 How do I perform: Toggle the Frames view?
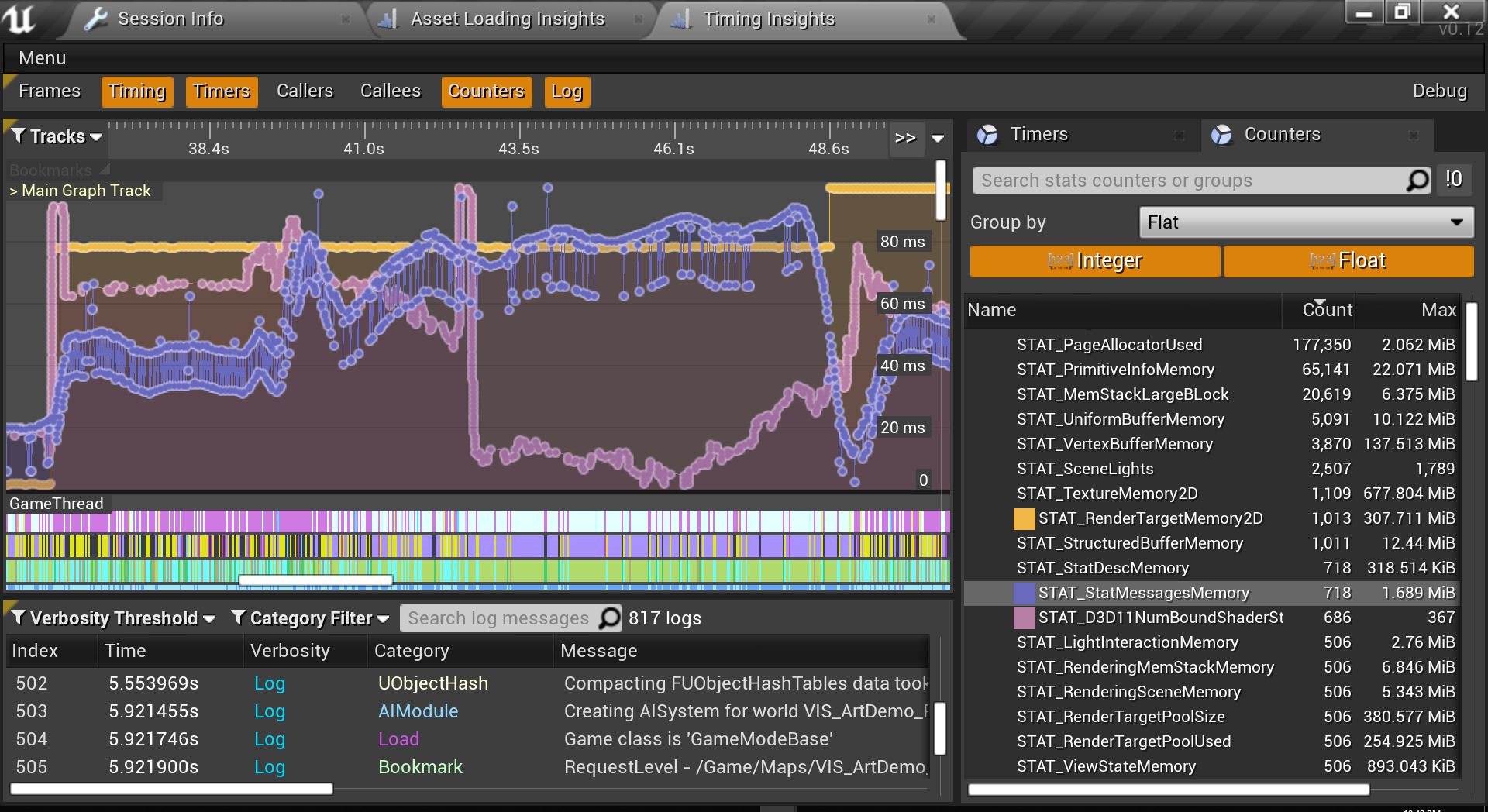click(x=50, y=91)
